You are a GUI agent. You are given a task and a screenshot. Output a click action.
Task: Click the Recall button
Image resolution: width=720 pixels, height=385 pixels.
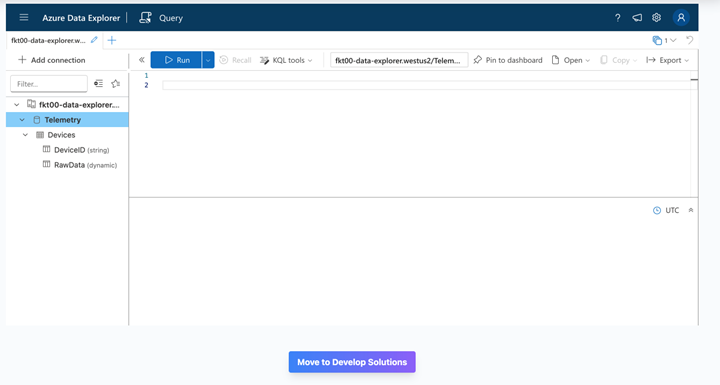(x=235, y=60)
